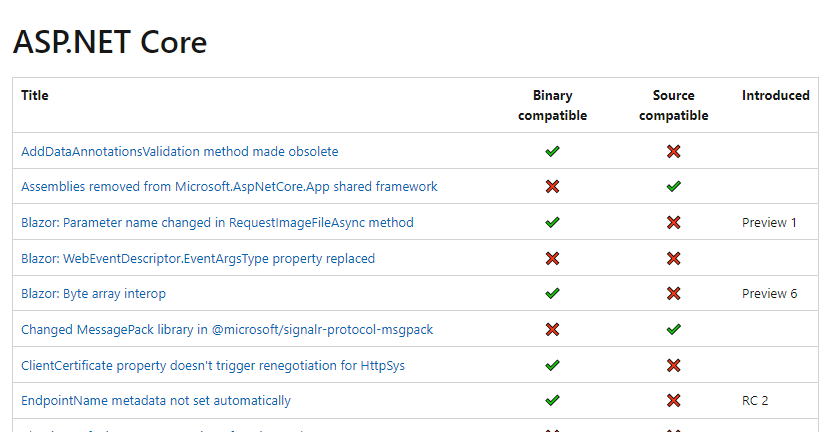Open ClientCertificate property HttpSys link

(213, 365)
